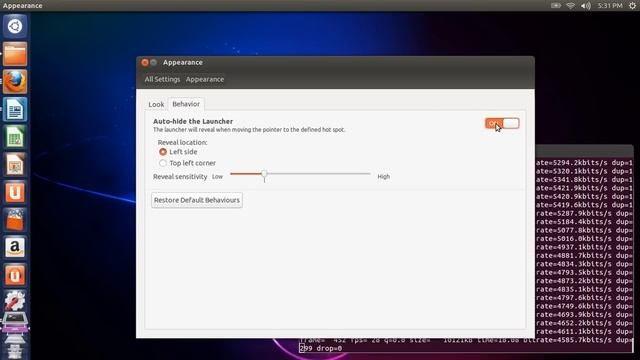
Task: Click the Reveal sensitivity slider handle
Action: pyautogui.click(x=264, y=174)
